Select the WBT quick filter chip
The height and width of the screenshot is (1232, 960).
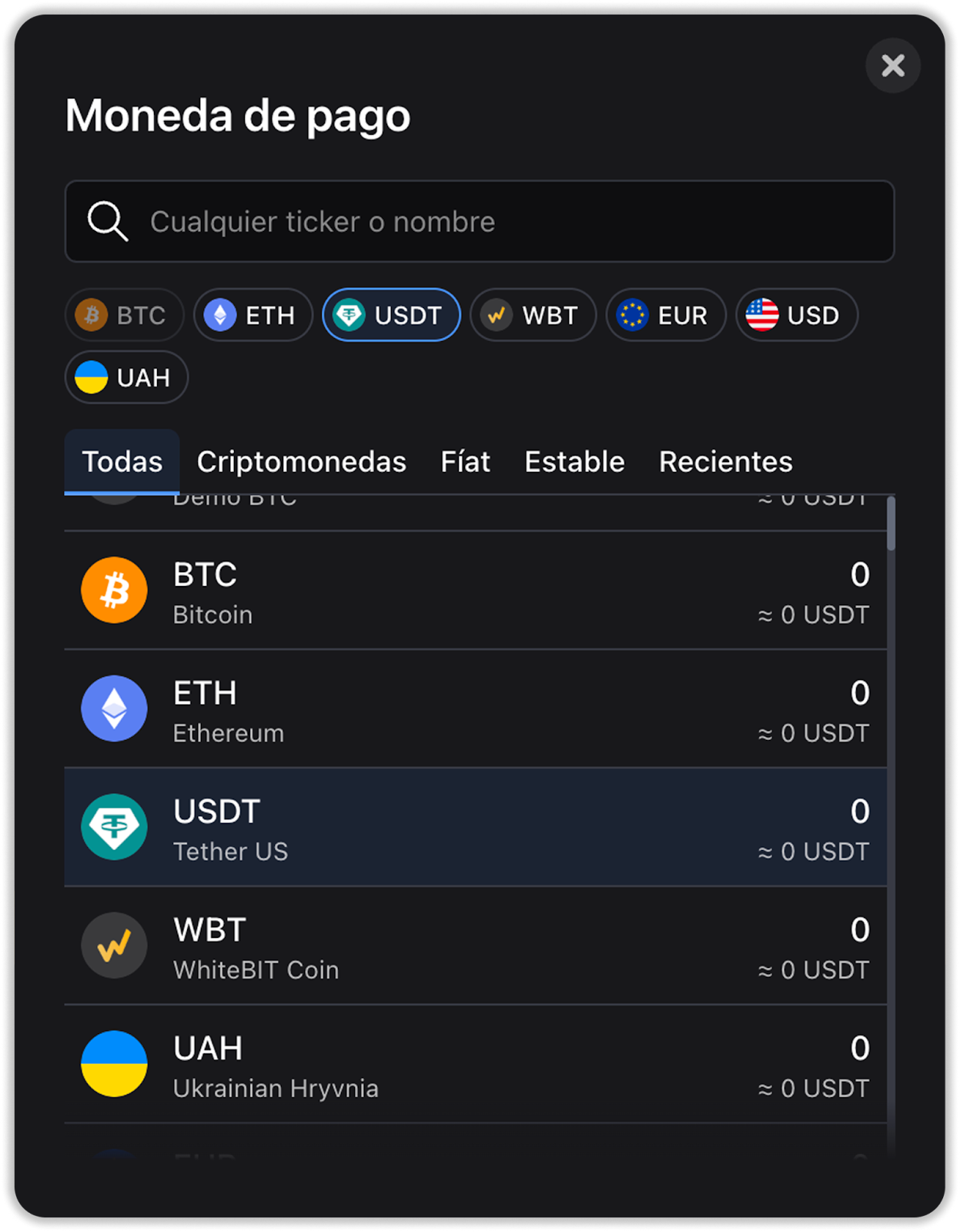pyautogui.click(x=533, y=315)
